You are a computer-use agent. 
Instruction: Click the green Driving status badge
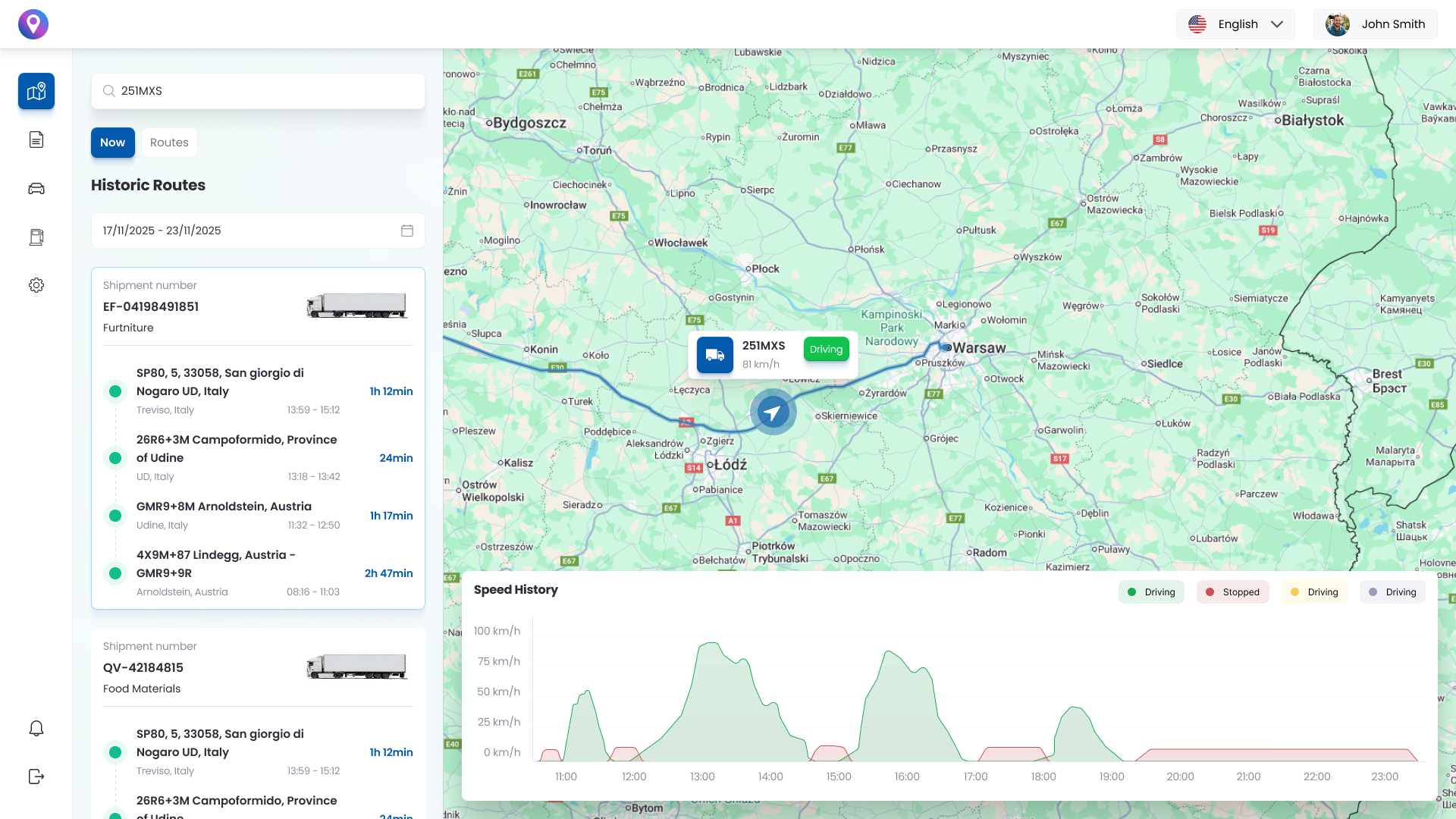pyautogui.click(x=826, y=350)
